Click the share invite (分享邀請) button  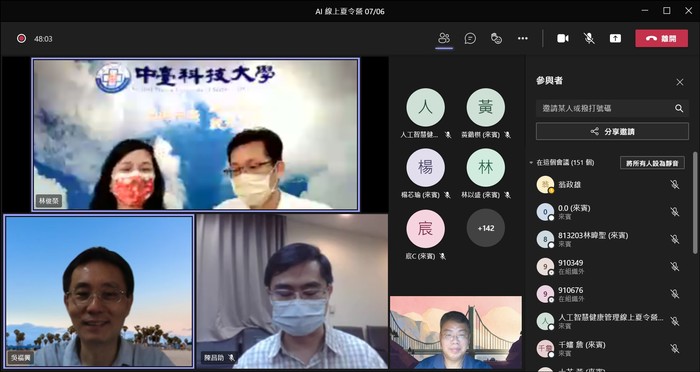[x=612, y=131]
